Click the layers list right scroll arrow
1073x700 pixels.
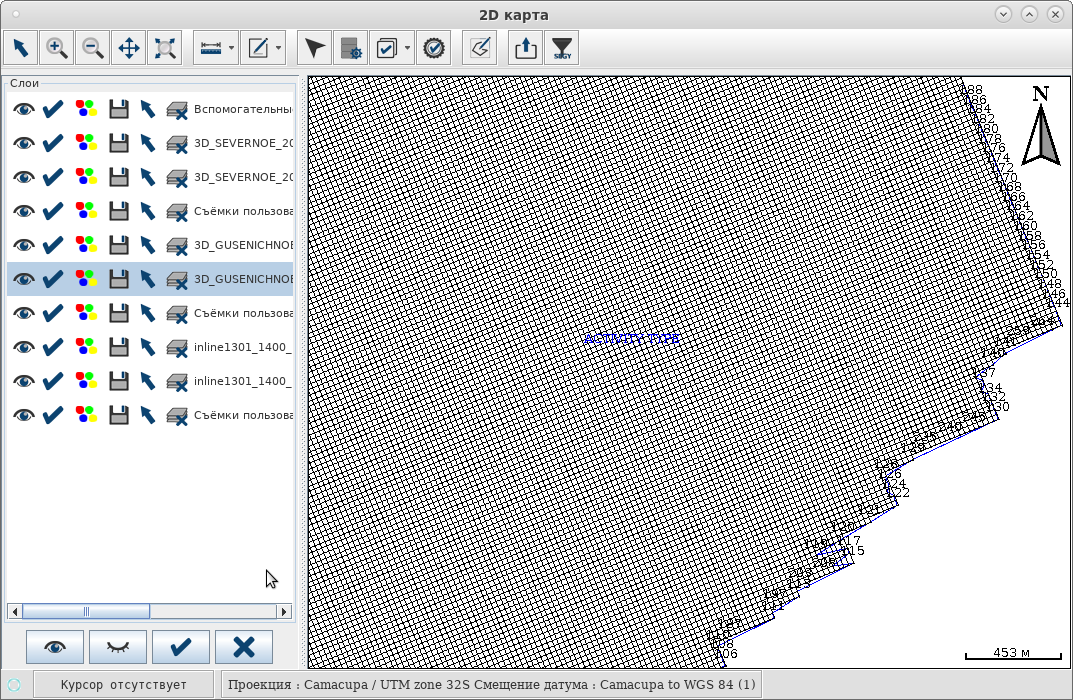[x=284, y=611]
